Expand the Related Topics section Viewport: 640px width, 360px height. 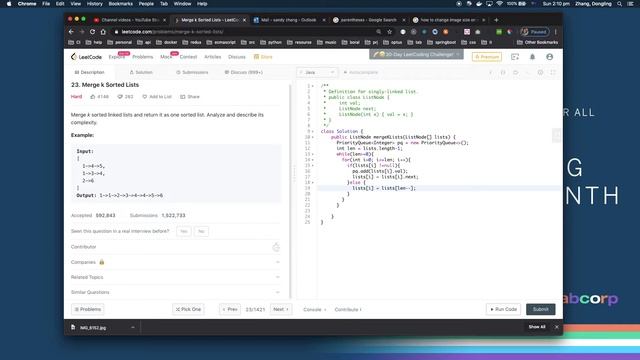[176, 277]
